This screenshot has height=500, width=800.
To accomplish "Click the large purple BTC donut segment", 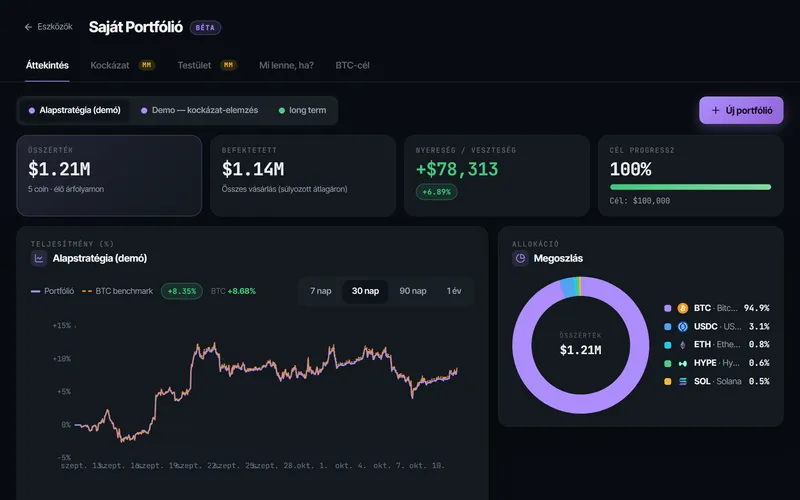I will (x=581, y=403).
